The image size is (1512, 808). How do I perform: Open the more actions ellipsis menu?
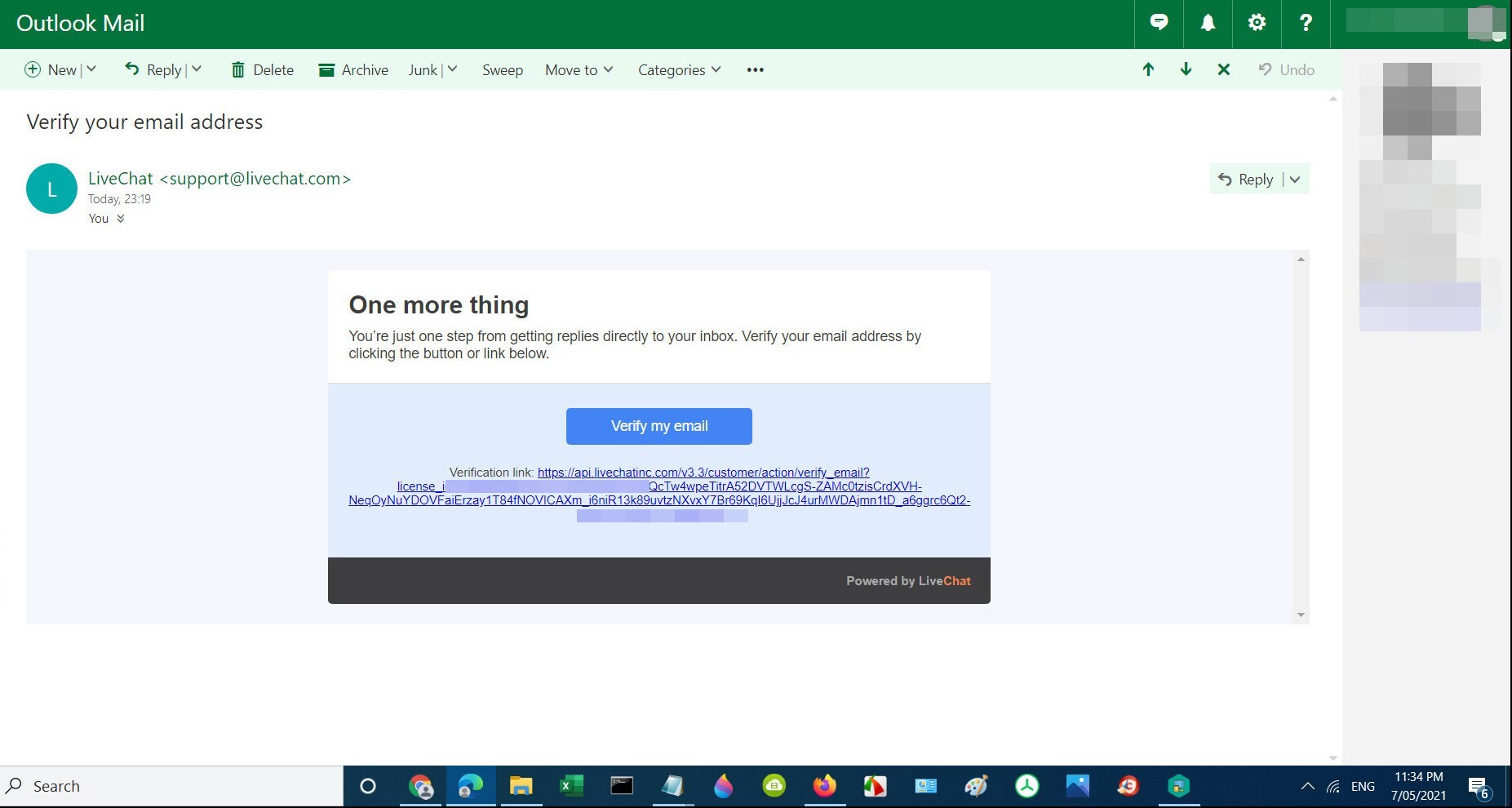756,69
